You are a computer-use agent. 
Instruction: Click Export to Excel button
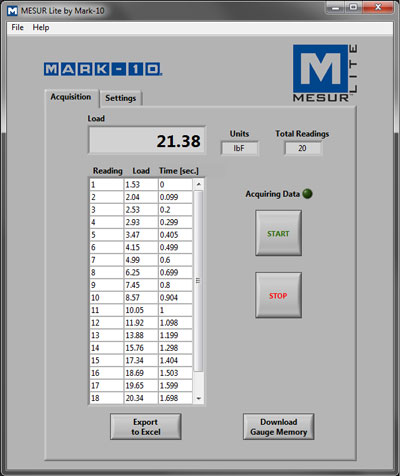coord(146,427)
